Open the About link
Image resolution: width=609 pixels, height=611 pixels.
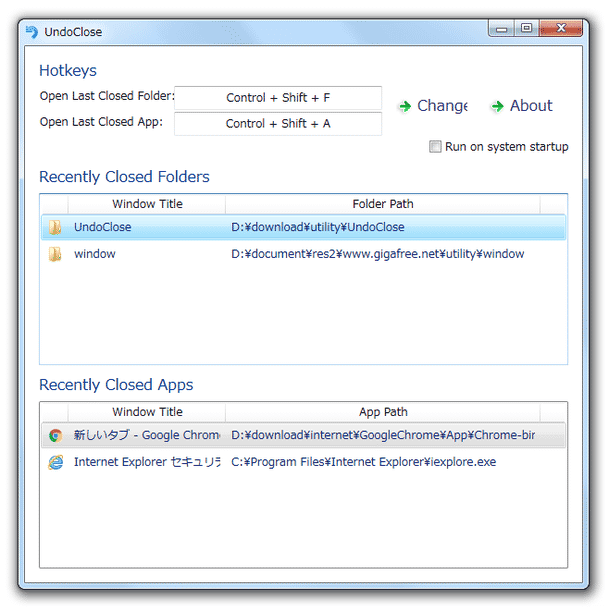(531, 106)
